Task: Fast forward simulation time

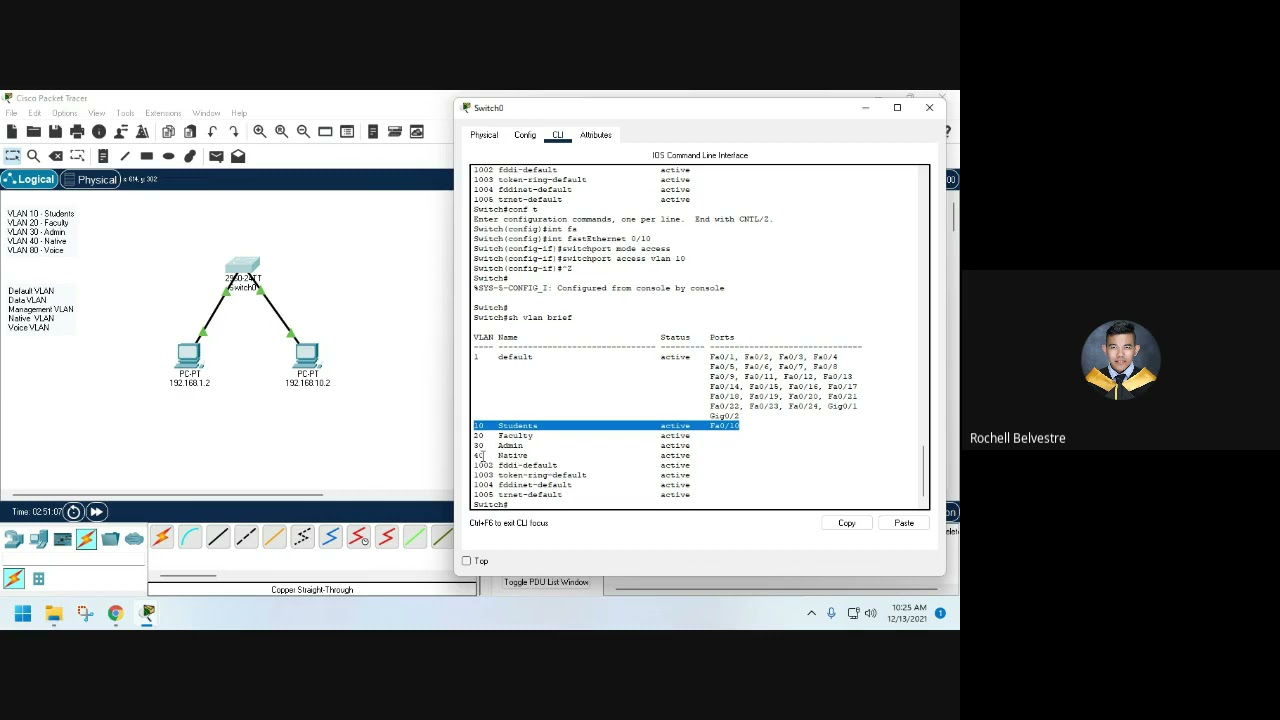Action: 96,512
